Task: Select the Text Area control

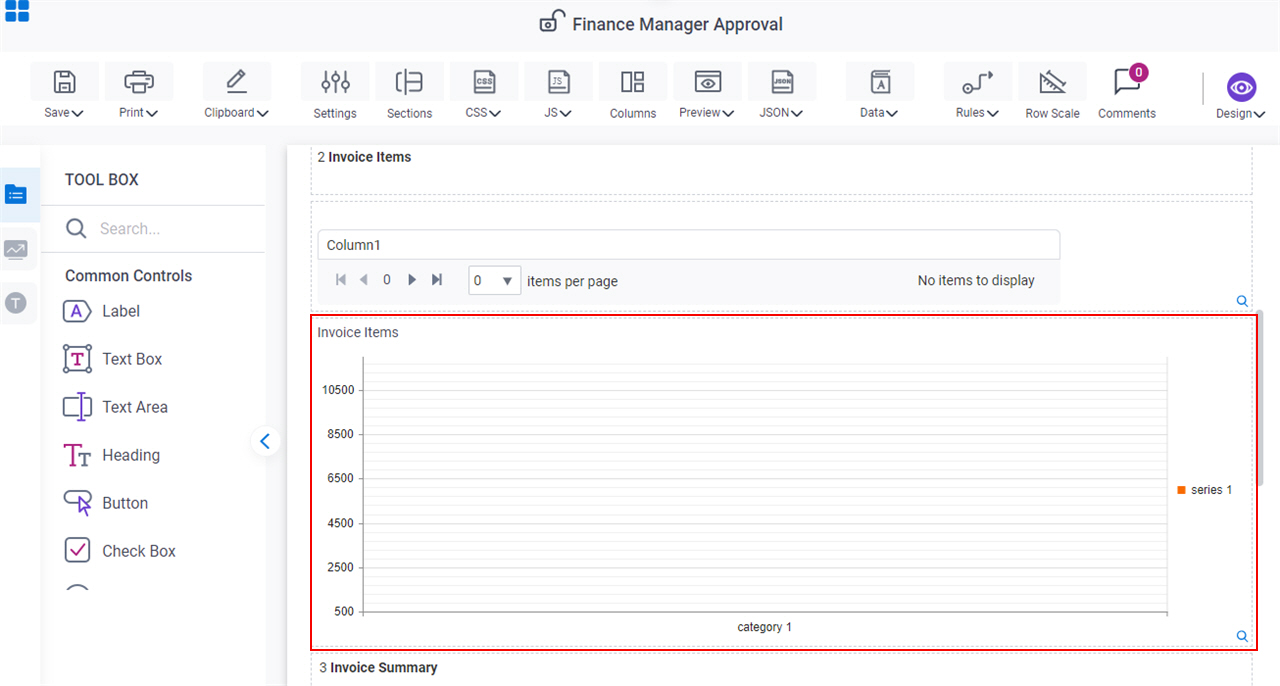Action: click(x=115, y=407)
